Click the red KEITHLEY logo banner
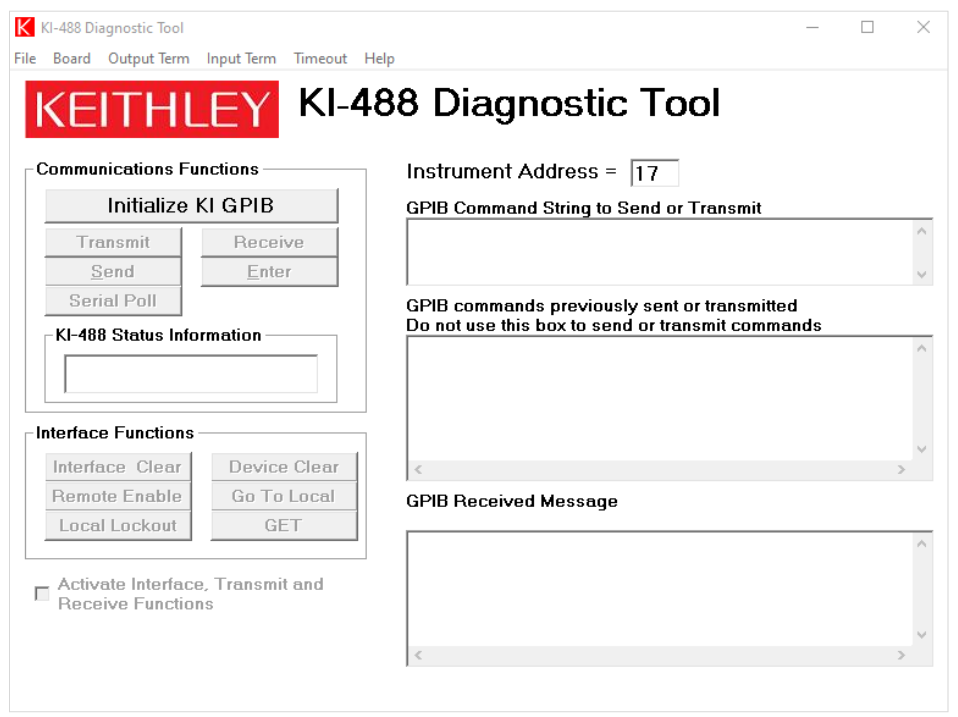 (152, 110)
